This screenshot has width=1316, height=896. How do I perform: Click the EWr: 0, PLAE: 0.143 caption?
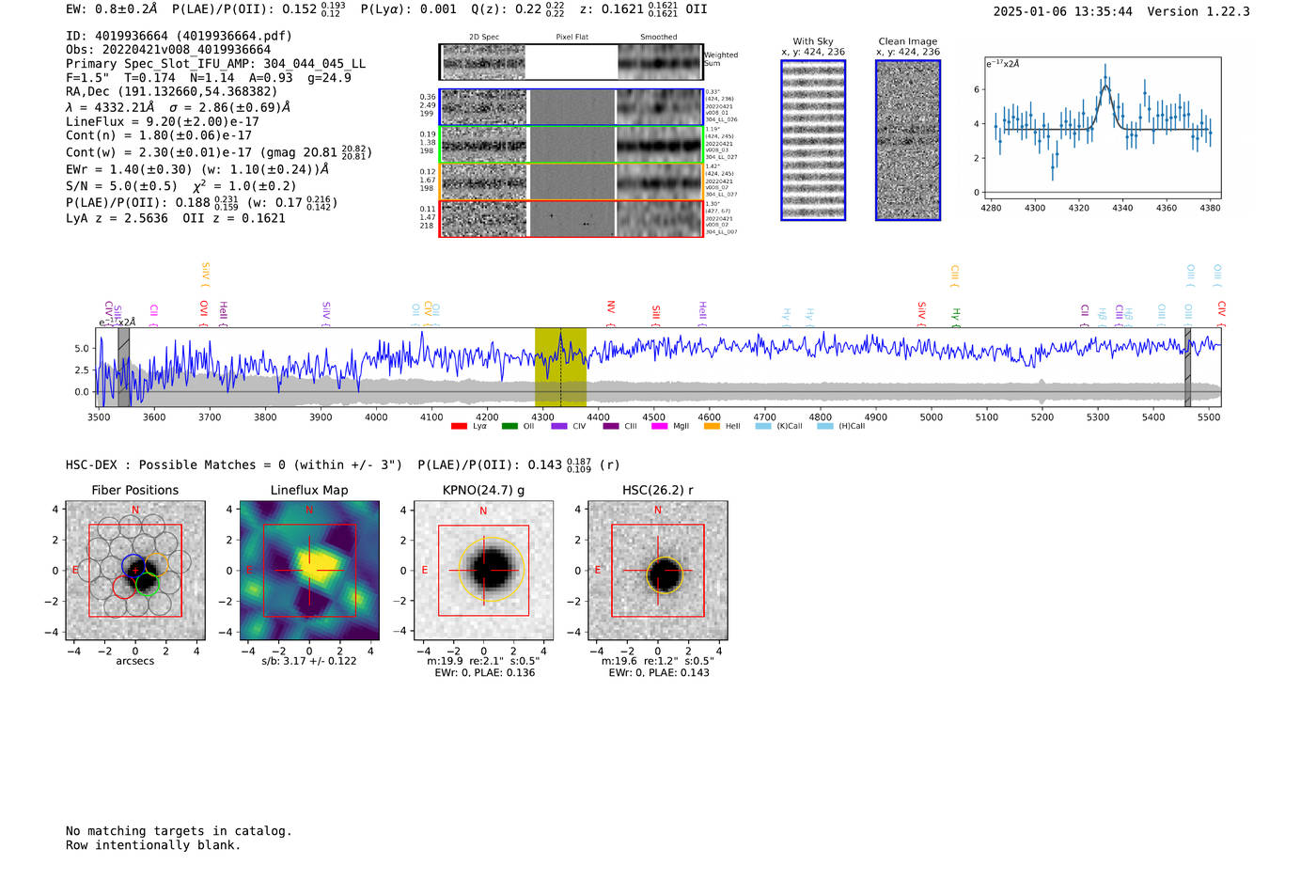659,673
